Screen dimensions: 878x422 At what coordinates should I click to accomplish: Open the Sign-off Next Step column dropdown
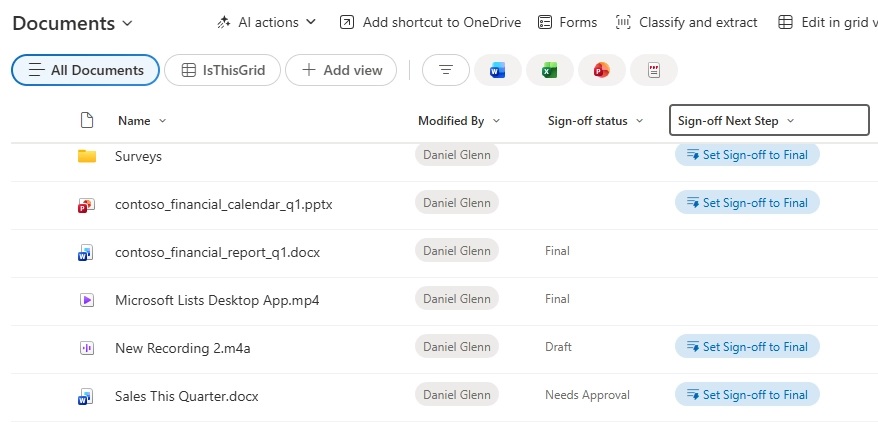tap(791, 121)
